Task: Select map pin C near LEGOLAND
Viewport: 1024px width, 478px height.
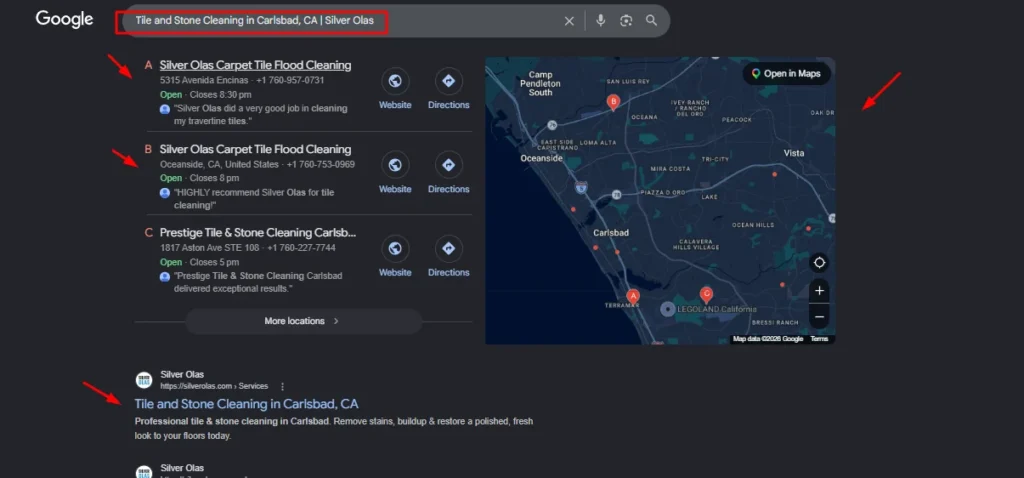Action: (706, 295)
